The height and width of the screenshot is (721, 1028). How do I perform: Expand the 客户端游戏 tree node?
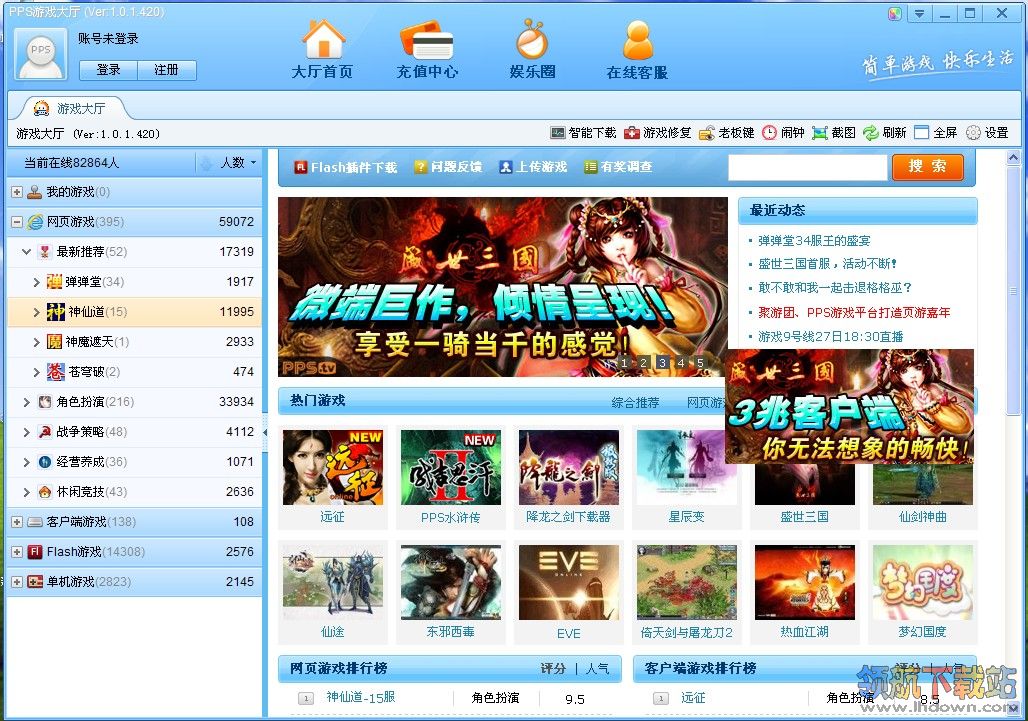pos(17,522)
